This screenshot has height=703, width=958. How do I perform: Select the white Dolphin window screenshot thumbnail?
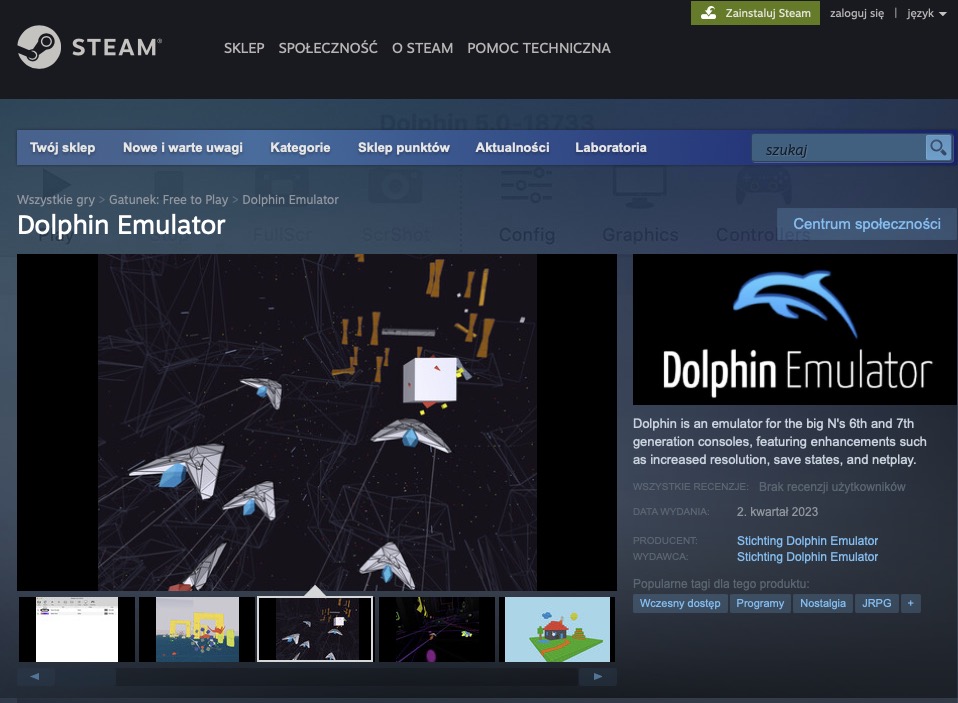coord(77,629)
